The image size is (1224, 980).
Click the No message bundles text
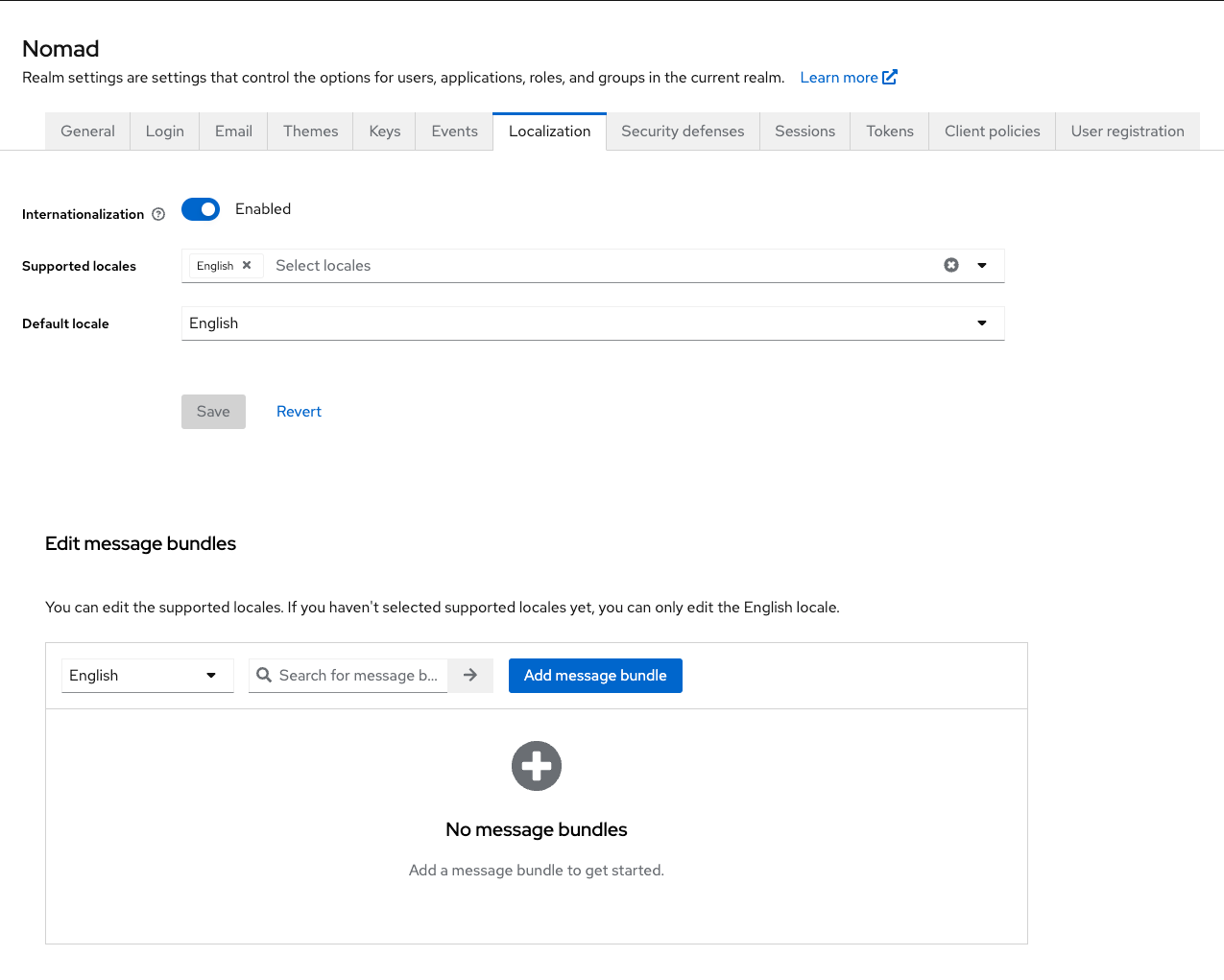click(537, 829)
